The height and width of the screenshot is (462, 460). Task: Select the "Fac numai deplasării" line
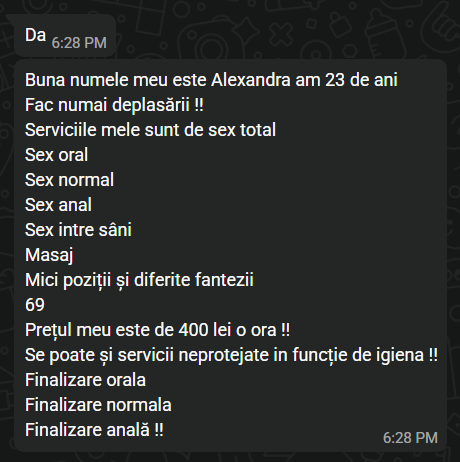click(114, 105)
